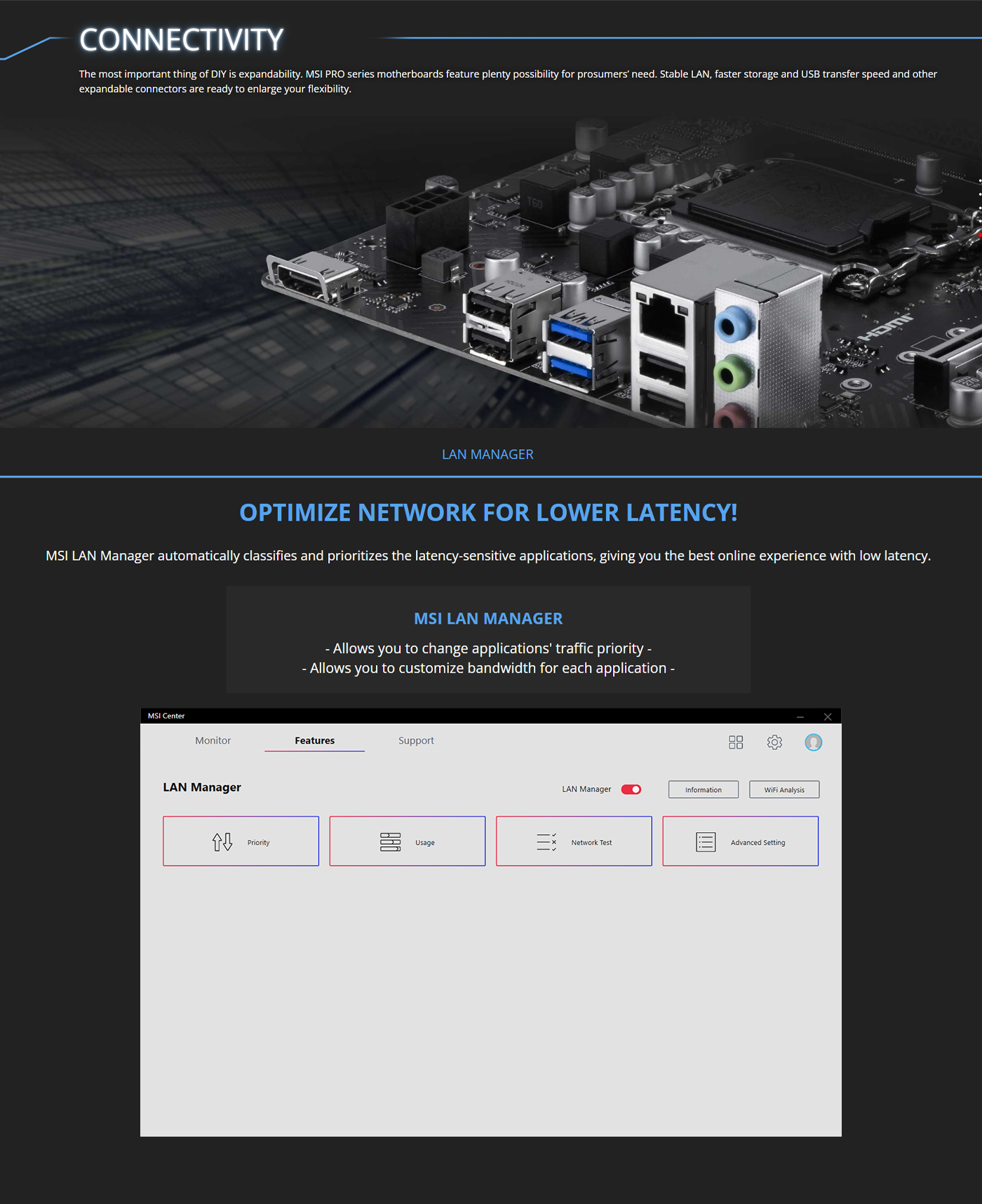Screen dimensions: 982x1204
Task: Turn off the LAN Manager switch
Action: point(631,789)
